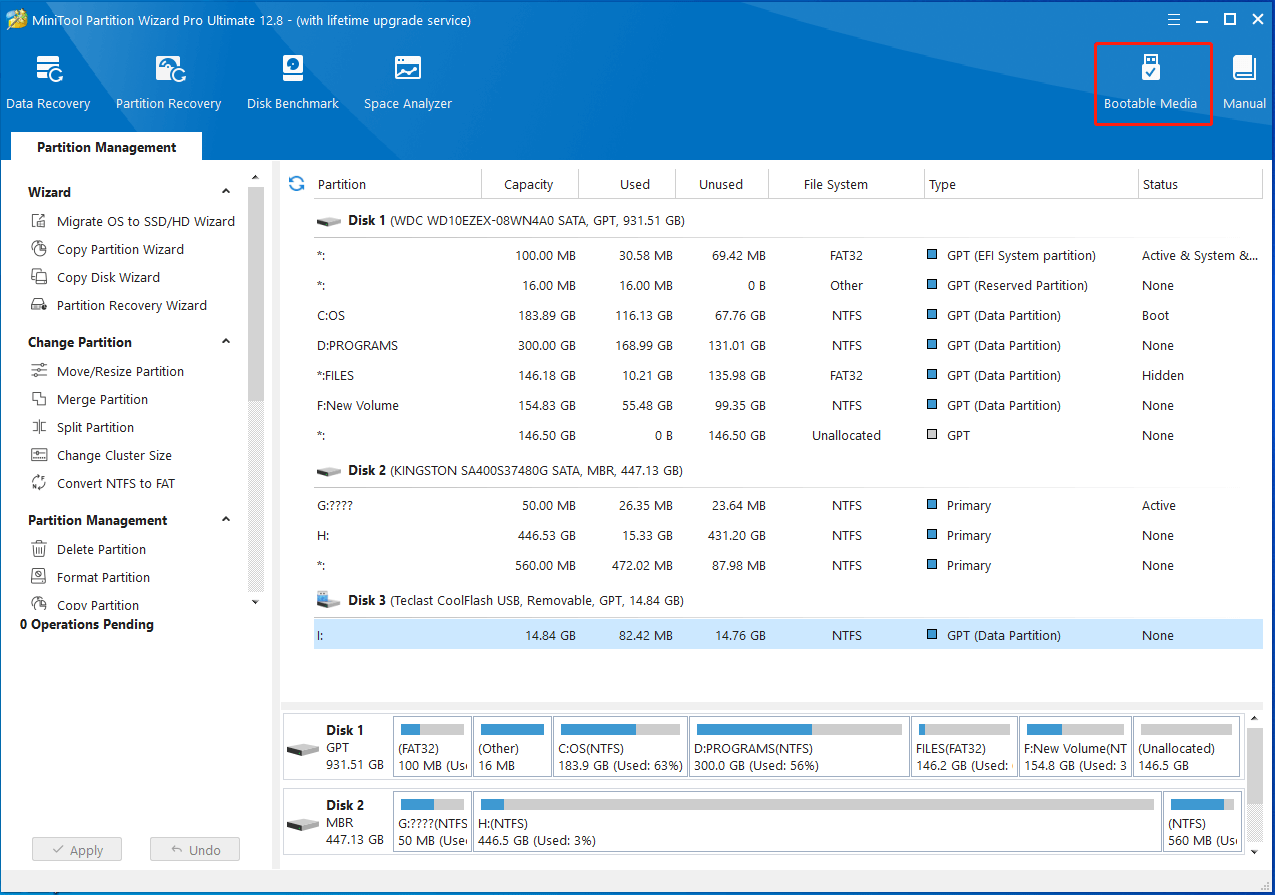Collapse the Partition Management sidebar section
This screenshot has width=1275, height=895.
pyautogui.click(x=226, y=520)
